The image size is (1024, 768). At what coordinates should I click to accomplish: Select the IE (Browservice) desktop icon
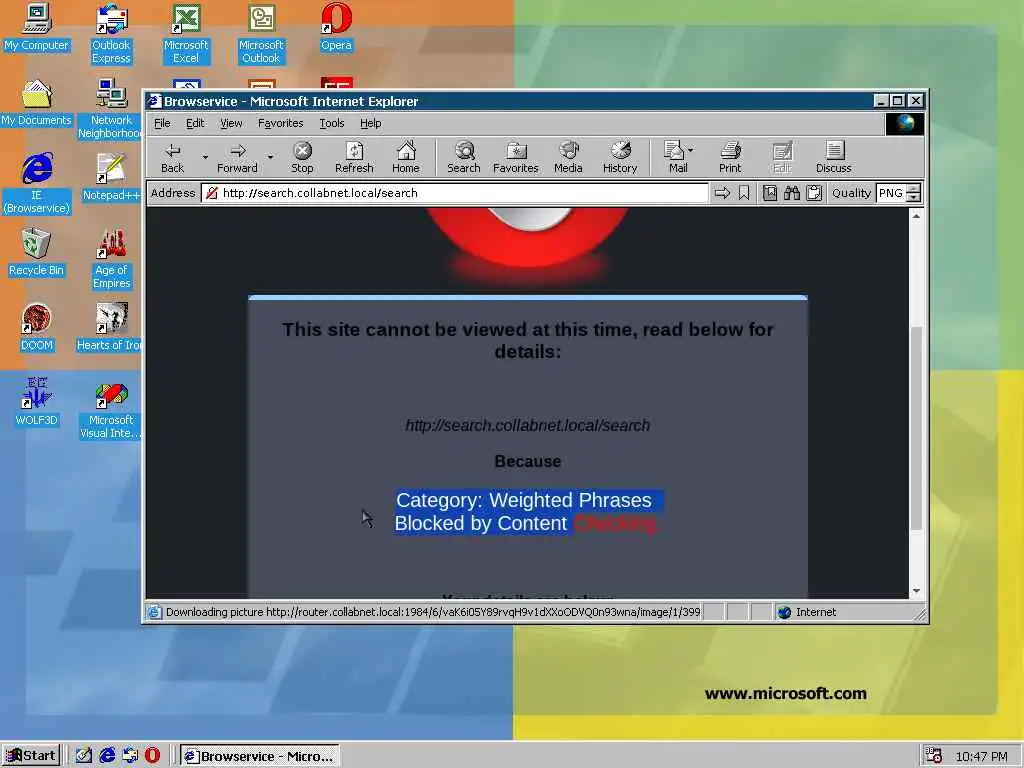[37, 184]
